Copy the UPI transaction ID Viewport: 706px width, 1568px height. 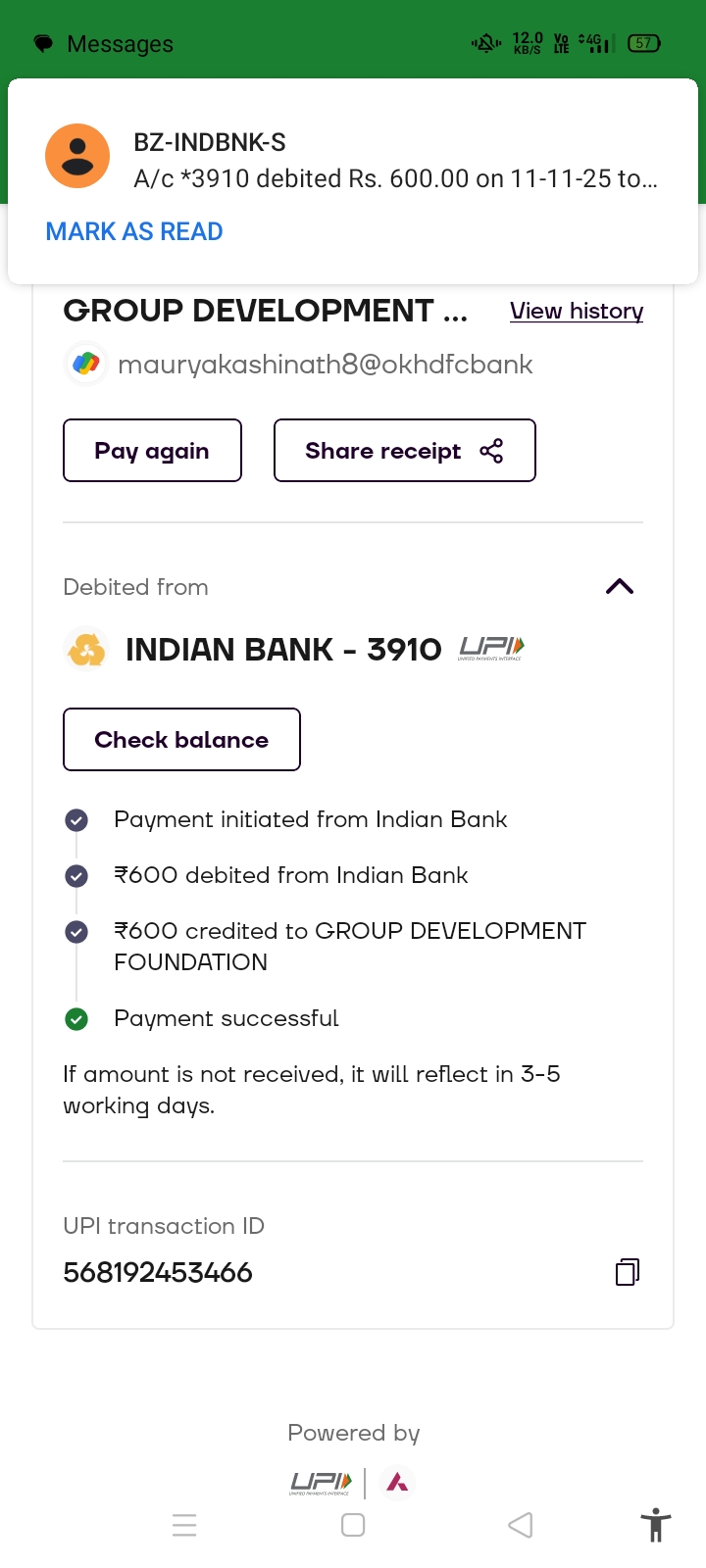point(628,1272)
